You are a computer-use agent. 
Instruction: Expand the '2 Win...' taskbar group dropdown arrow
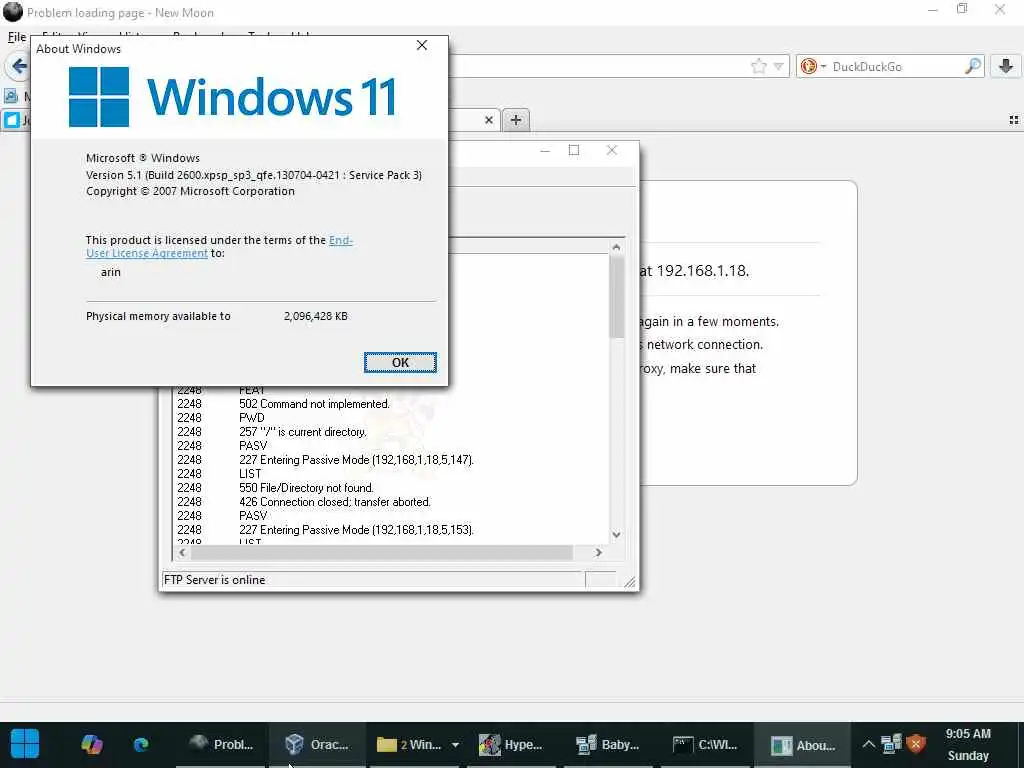click(455, 744)
